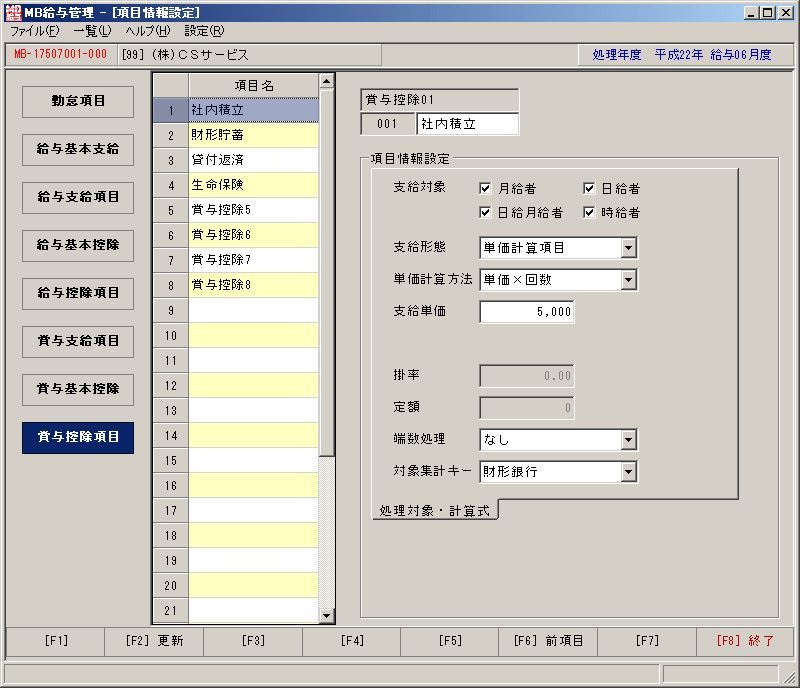
Task: Click the [F8] 終了 button
Action: [745, 641]
